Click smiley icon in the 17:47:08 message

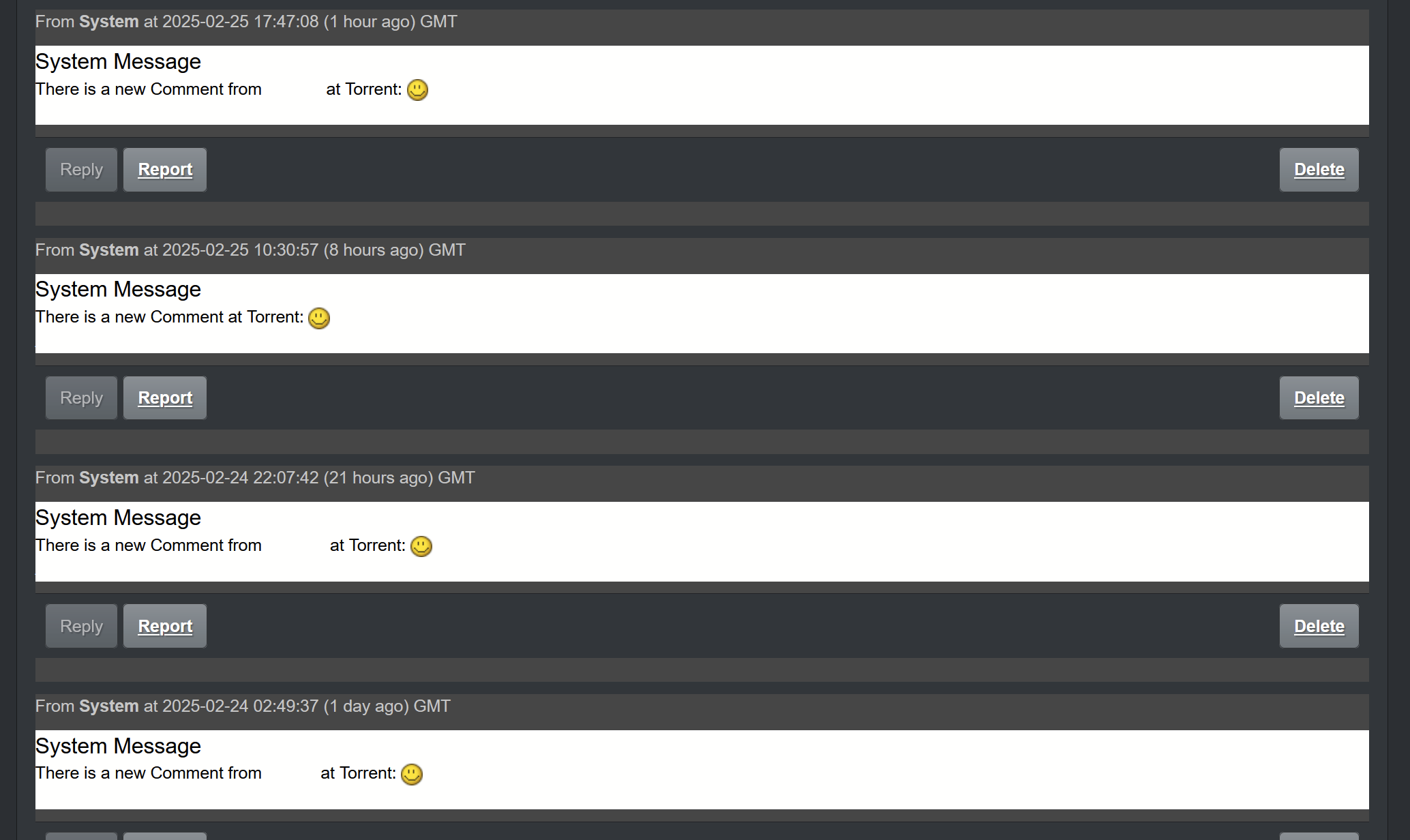[x=417, y=90]
